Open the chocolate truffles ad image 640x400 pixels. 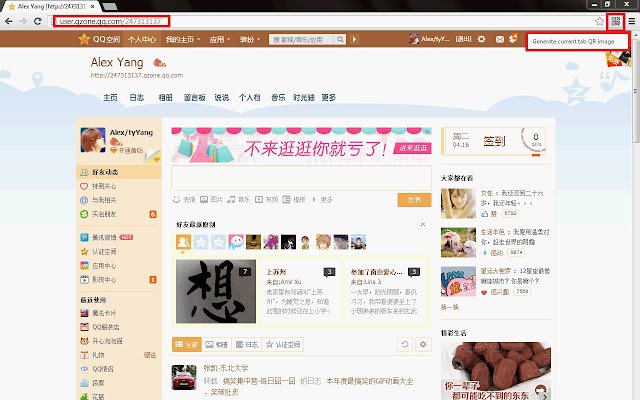tap(496, 371)
